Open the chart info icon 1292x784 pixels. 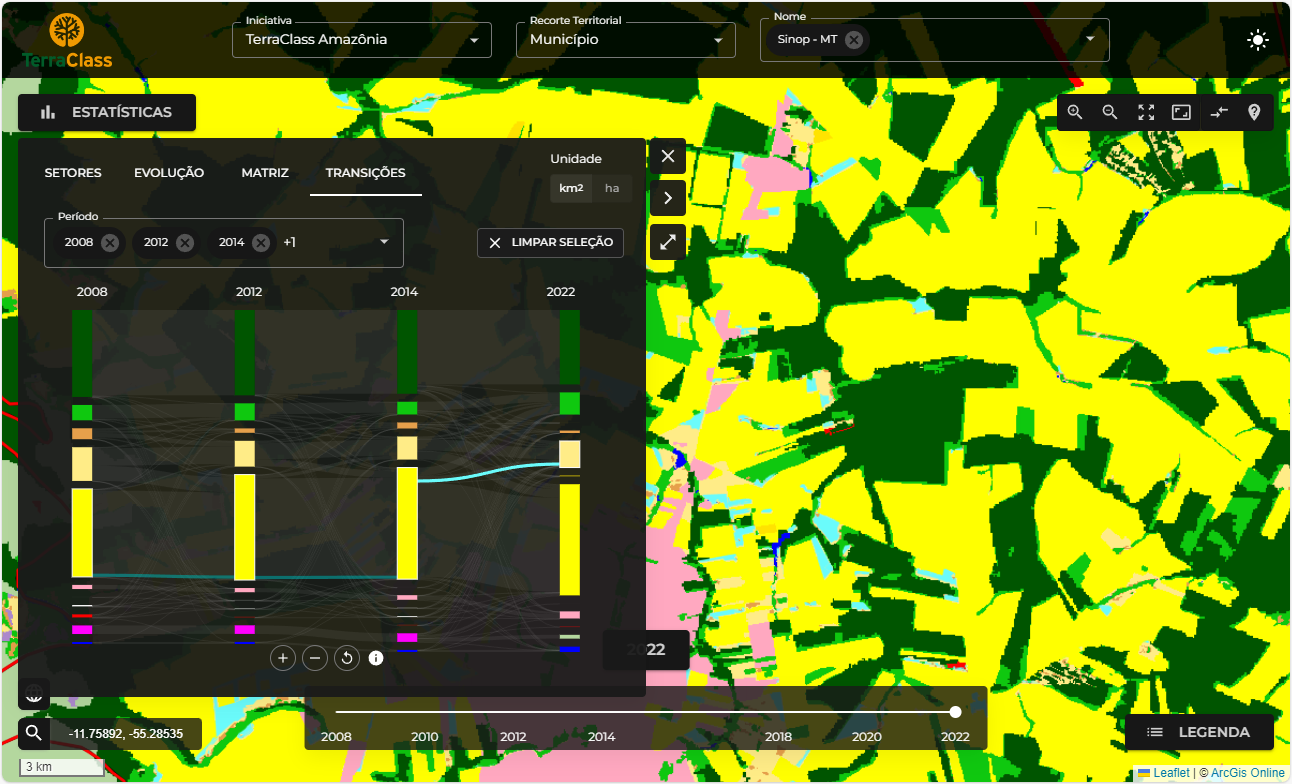click(x=376, y=658)
